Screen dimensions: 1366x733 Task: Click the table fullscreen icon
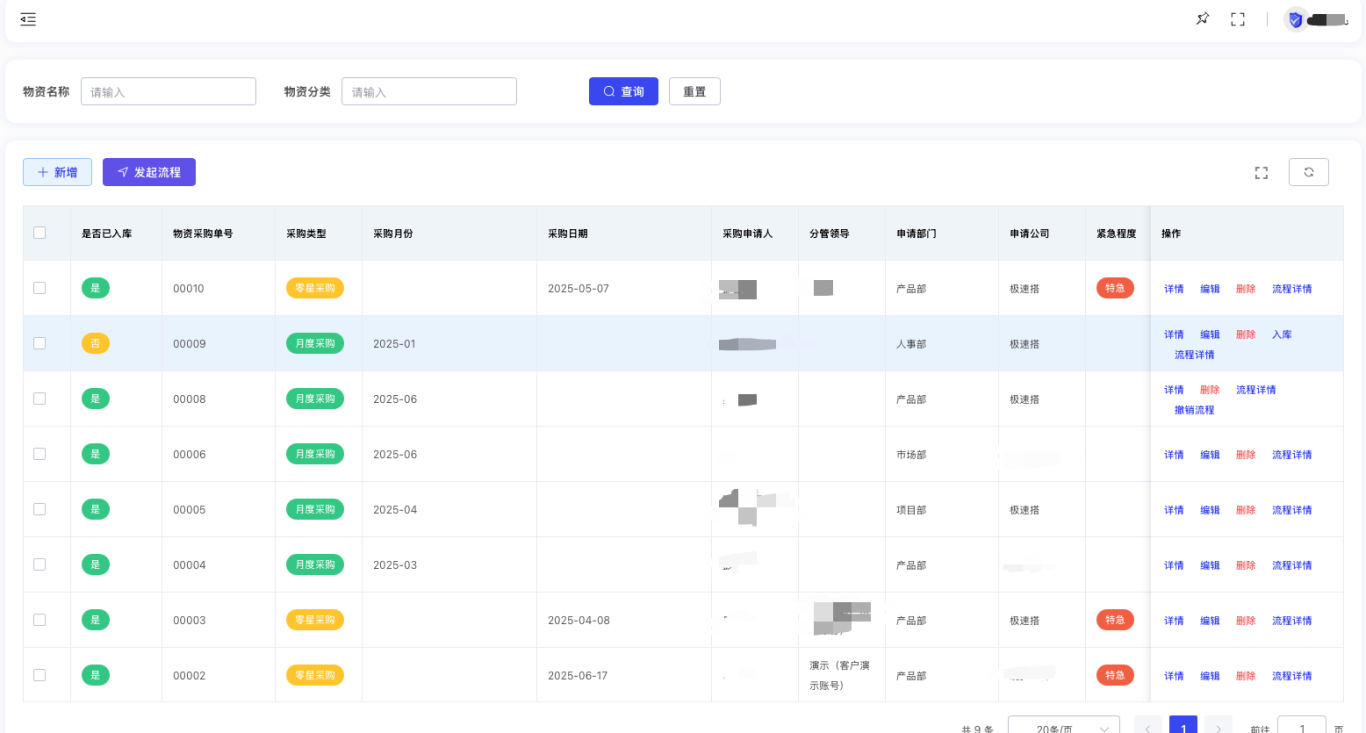[1261, 173]
